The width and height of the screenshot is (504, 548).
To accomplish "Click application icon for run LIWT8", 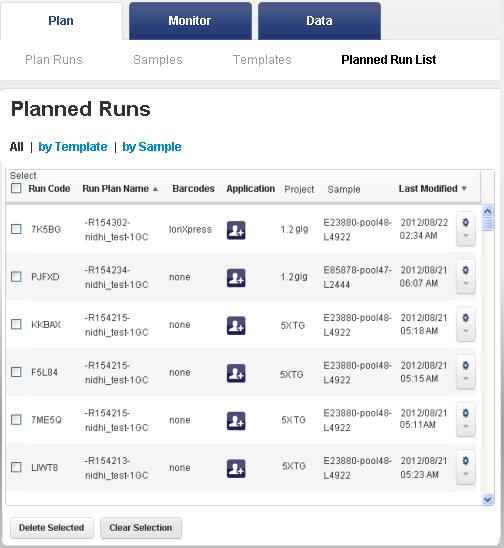I will [x=236, y=468].
